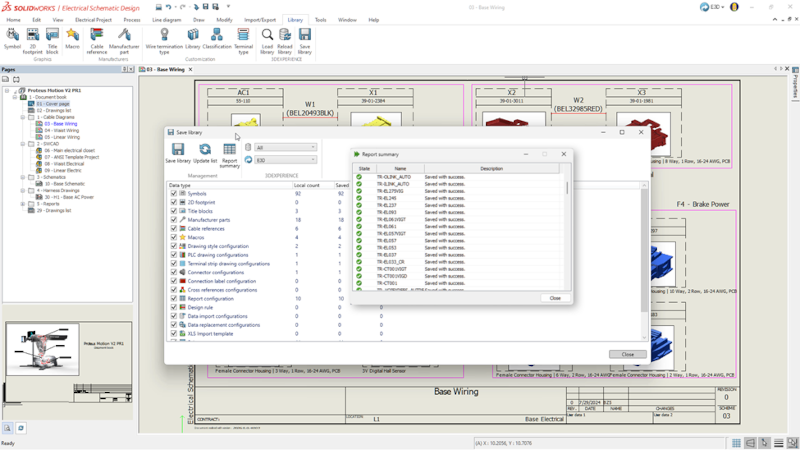
Task: Collapse the 1 - Cable Diagrams folder
Action: (23, 117)
